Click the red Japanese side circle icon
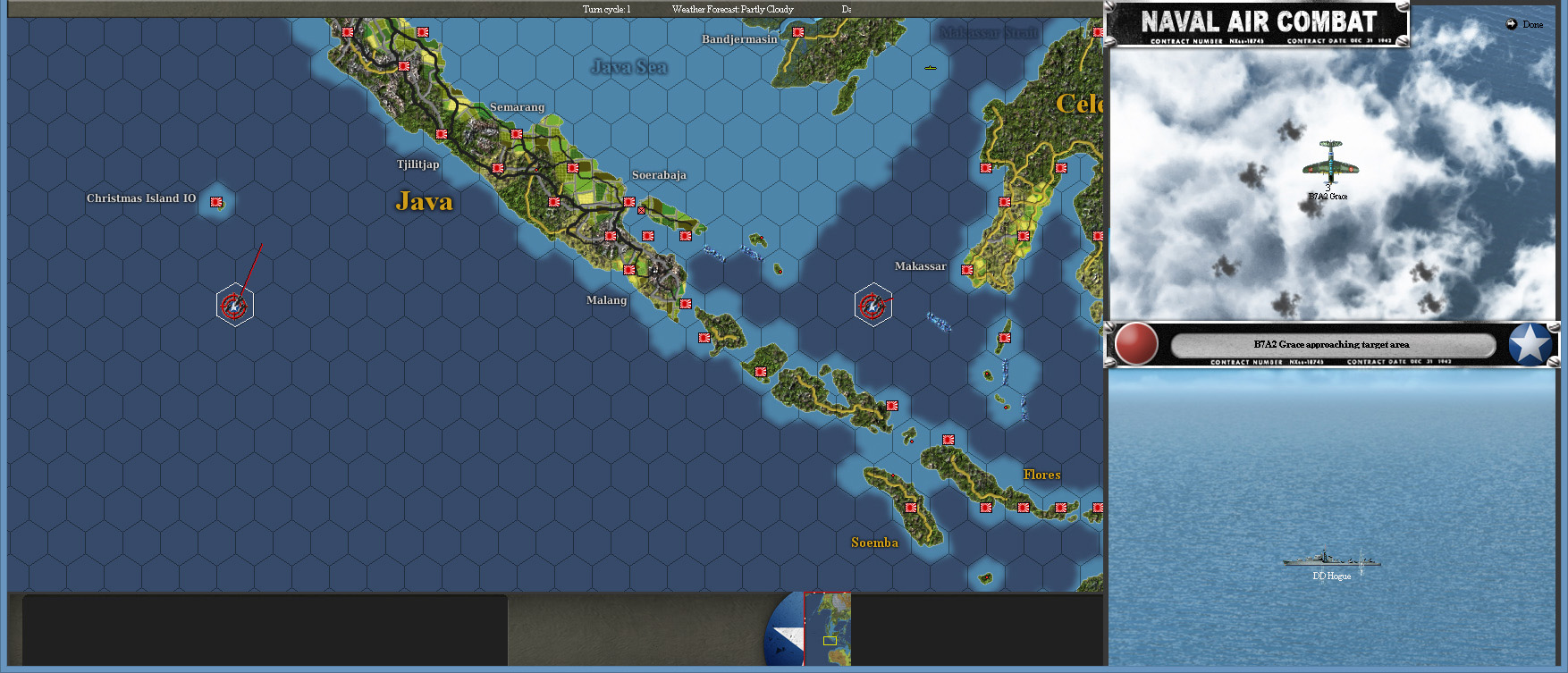Image resolution: width=1568 pixels, height=673 pixels. pos(1136,344)
